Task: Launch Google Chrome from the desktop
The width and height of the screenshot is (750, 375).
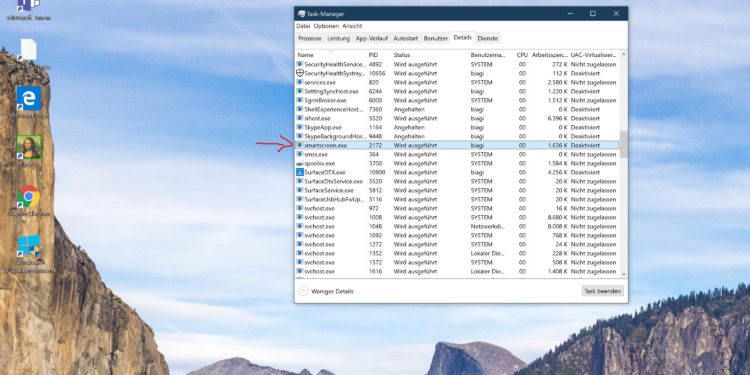Action: [29, 197]
